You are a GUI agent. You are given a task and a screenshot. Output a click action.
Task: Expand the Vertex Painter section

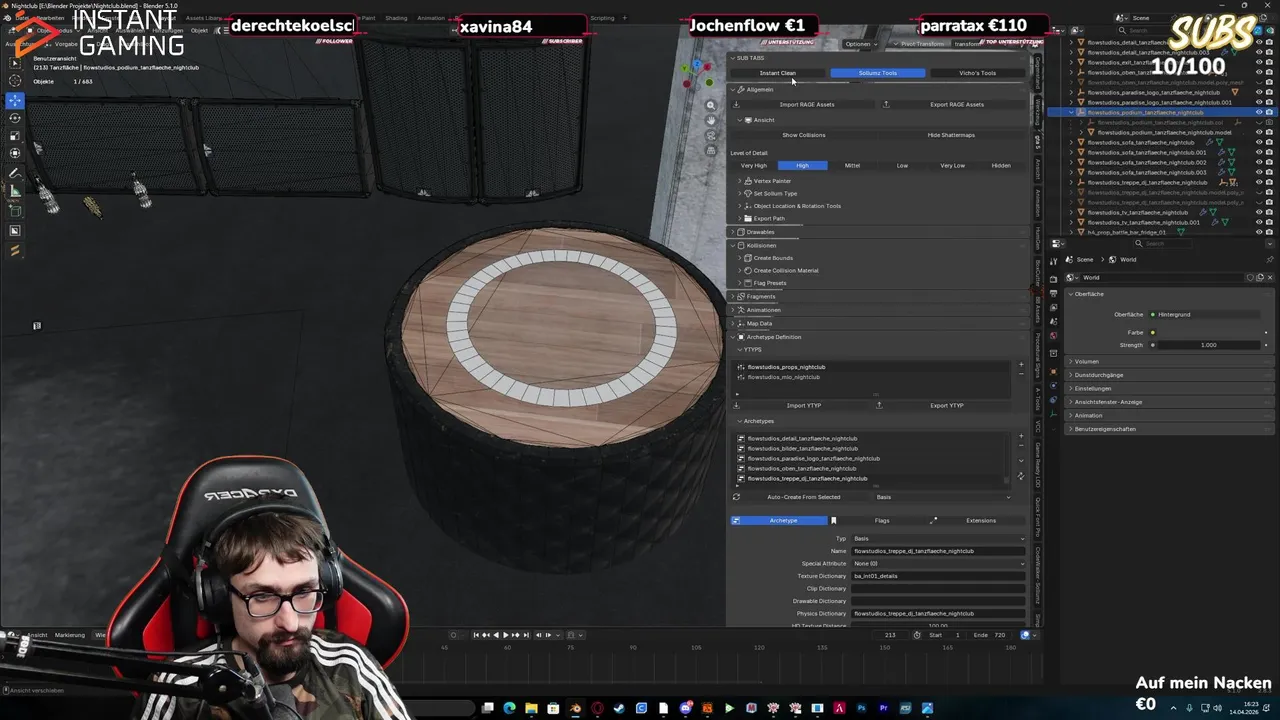(772, 181)
